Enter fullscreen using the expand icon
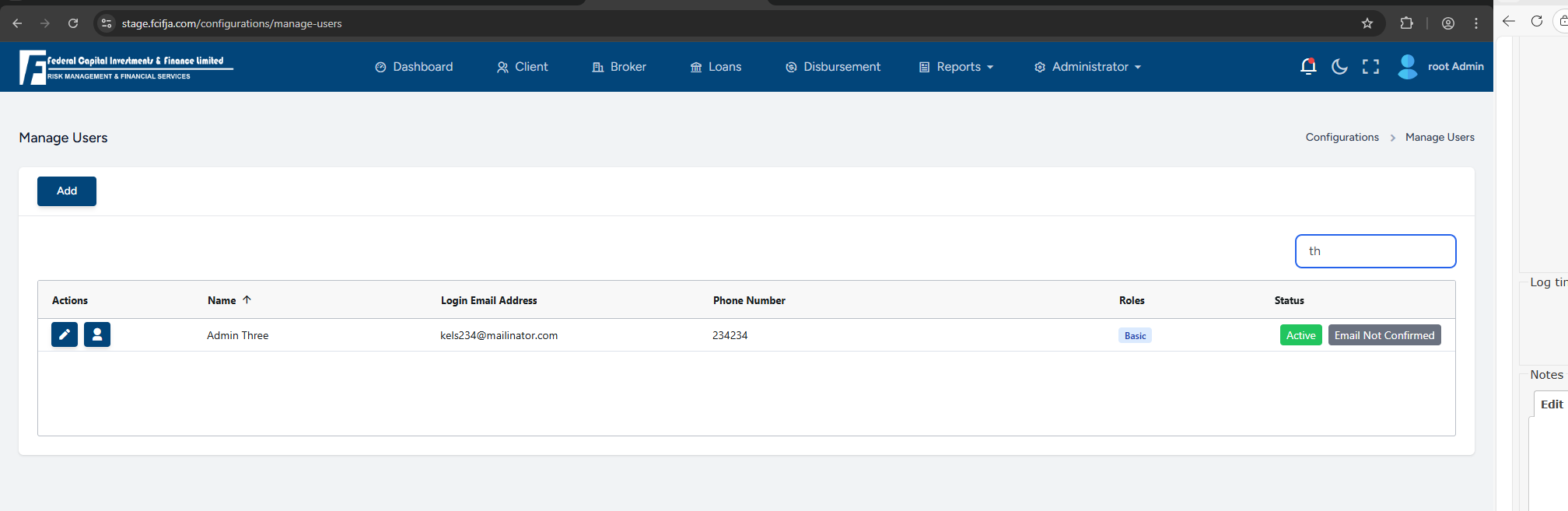1568x511 pixels. 1370,67
